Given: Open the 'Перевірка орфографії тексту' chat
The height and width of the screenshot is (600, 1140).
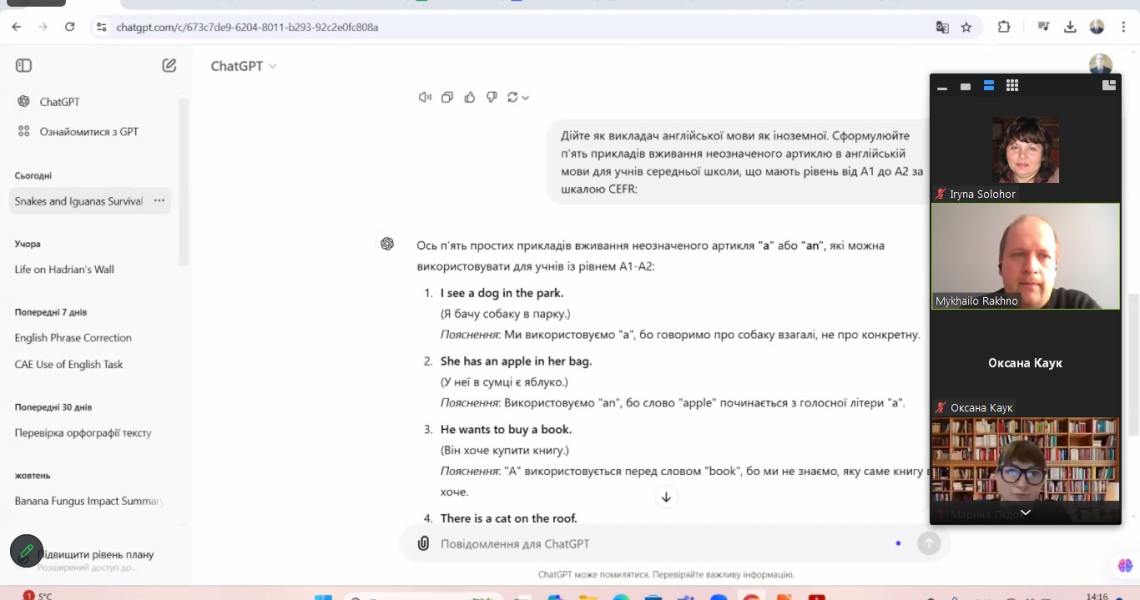Looking at the screenshot, I should click(x=83, y=433).
